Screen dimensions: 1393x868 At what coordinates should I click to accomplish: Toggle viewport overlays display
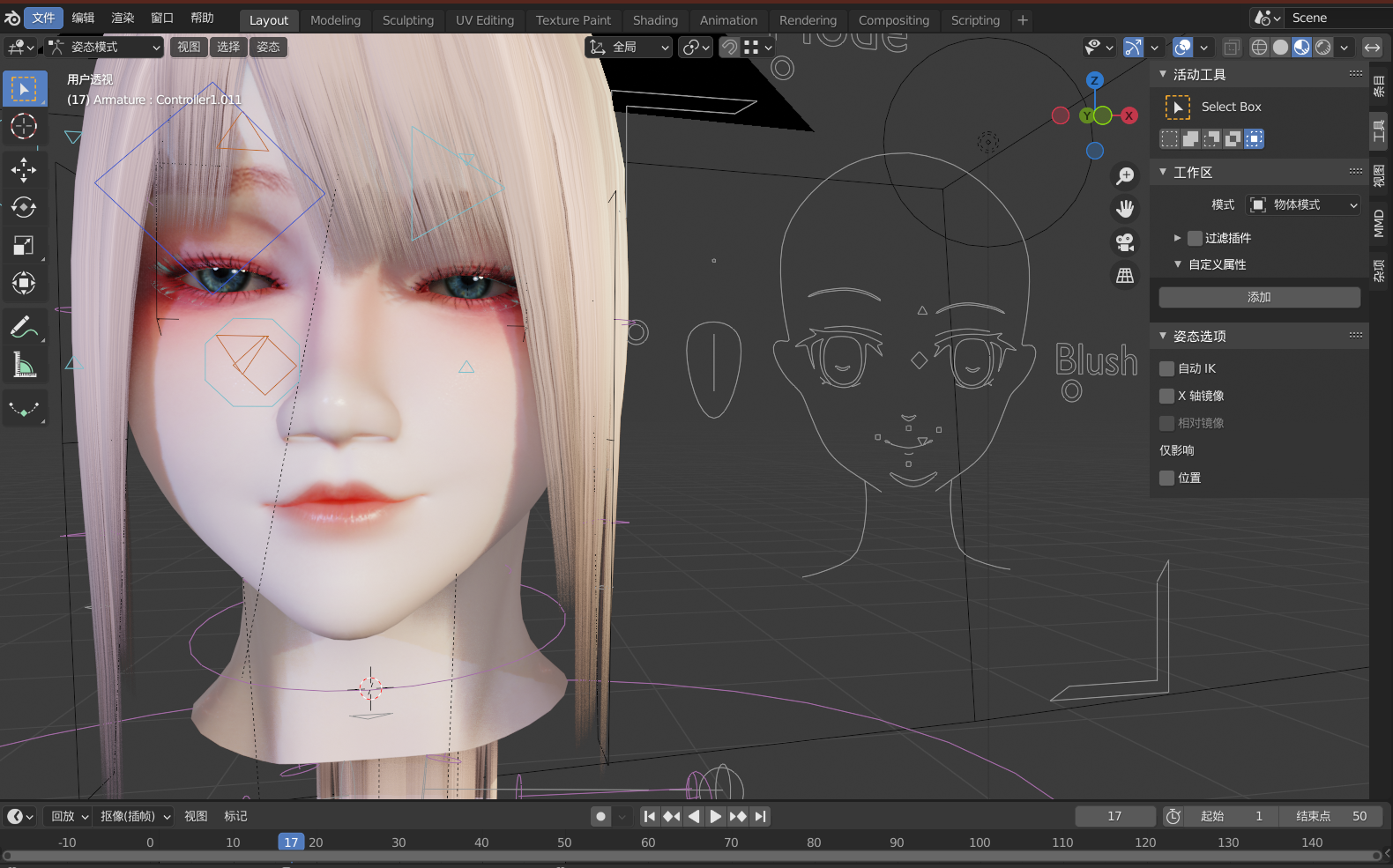coord(1183,47)
